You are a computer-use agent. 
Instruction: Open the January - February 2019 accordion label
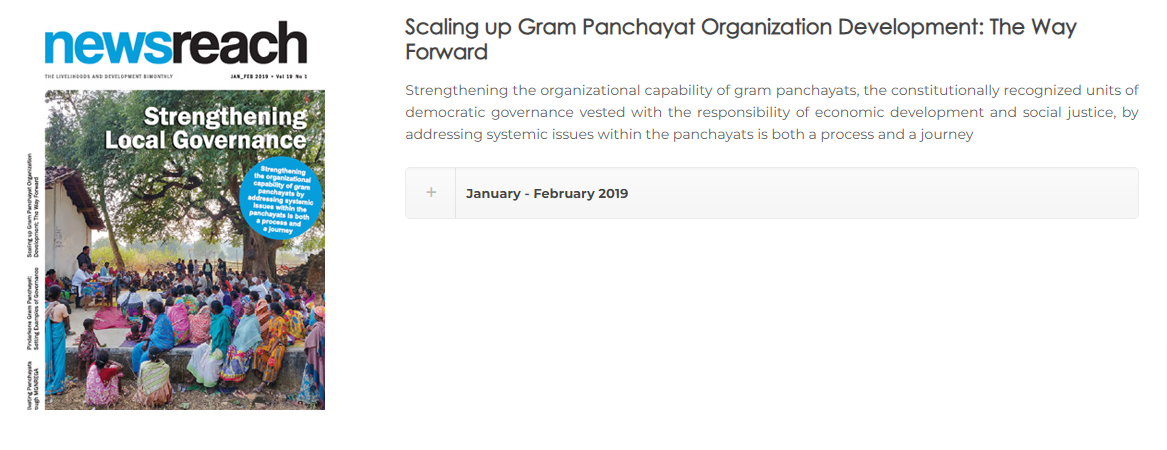tap(547, 193)
